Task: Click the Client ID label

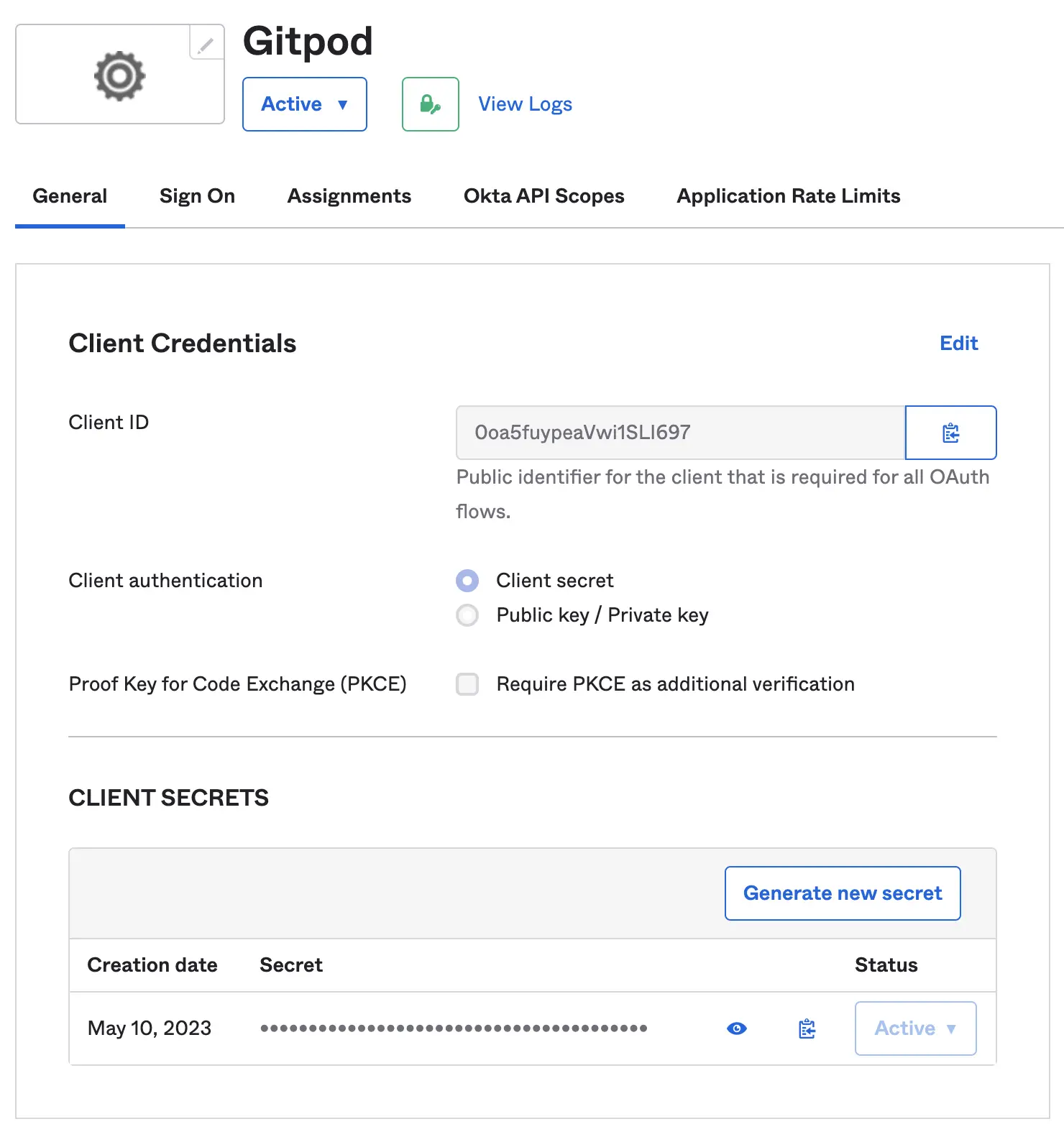Action: 109,423
